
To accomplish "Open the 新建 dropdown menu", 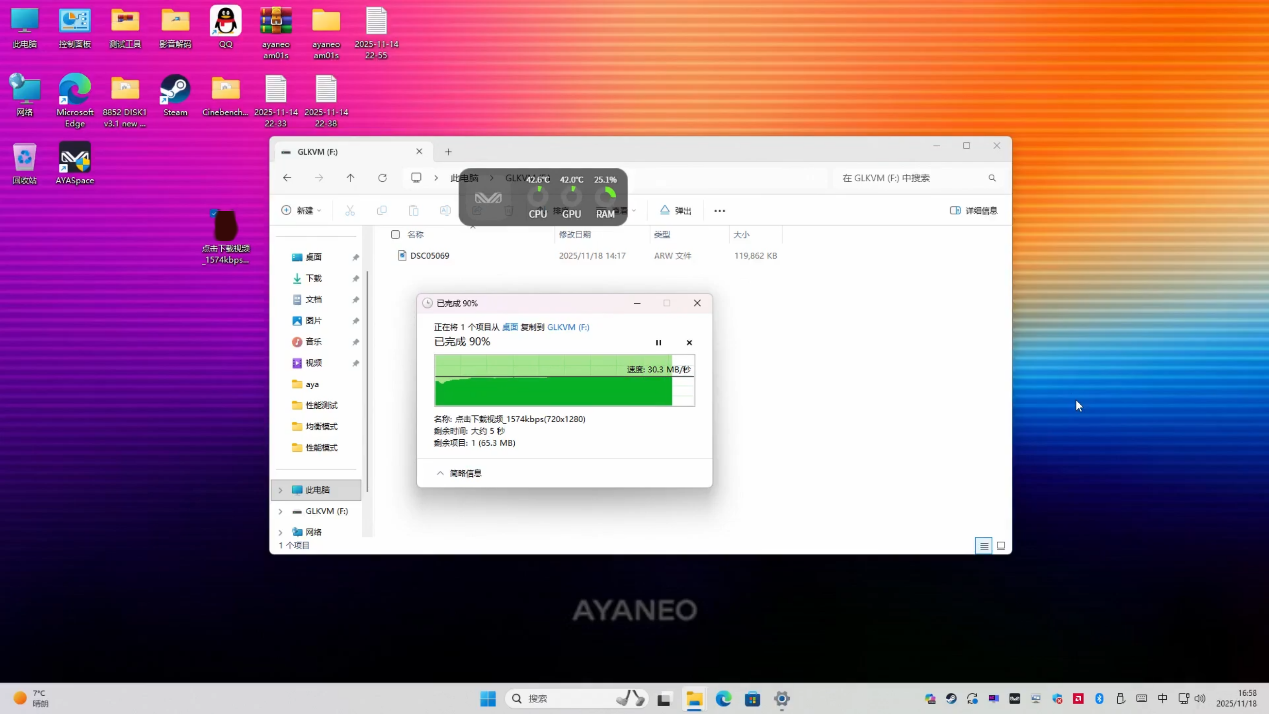I will [301, 211].
